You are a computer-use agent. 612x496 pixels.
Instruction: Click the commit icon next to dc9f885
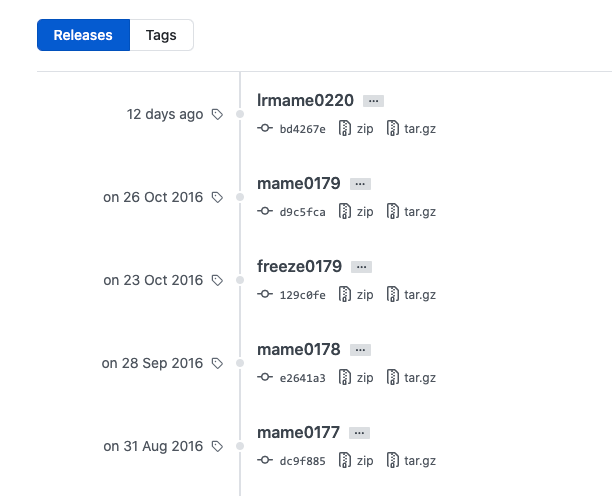[x=265, y=460]
